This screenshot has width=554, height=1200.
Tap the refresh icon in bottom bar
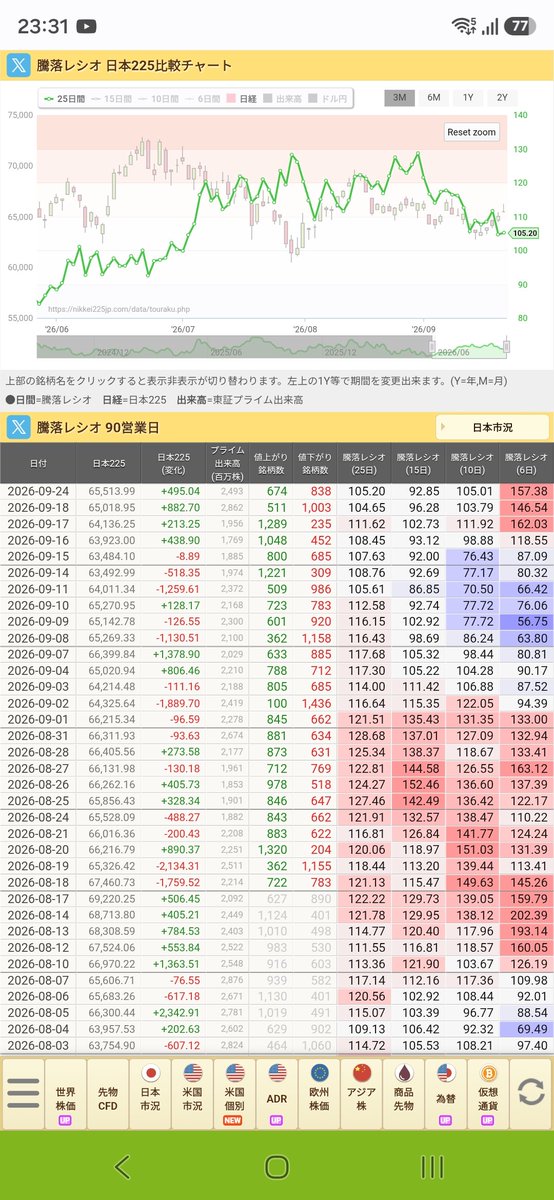532,1092
